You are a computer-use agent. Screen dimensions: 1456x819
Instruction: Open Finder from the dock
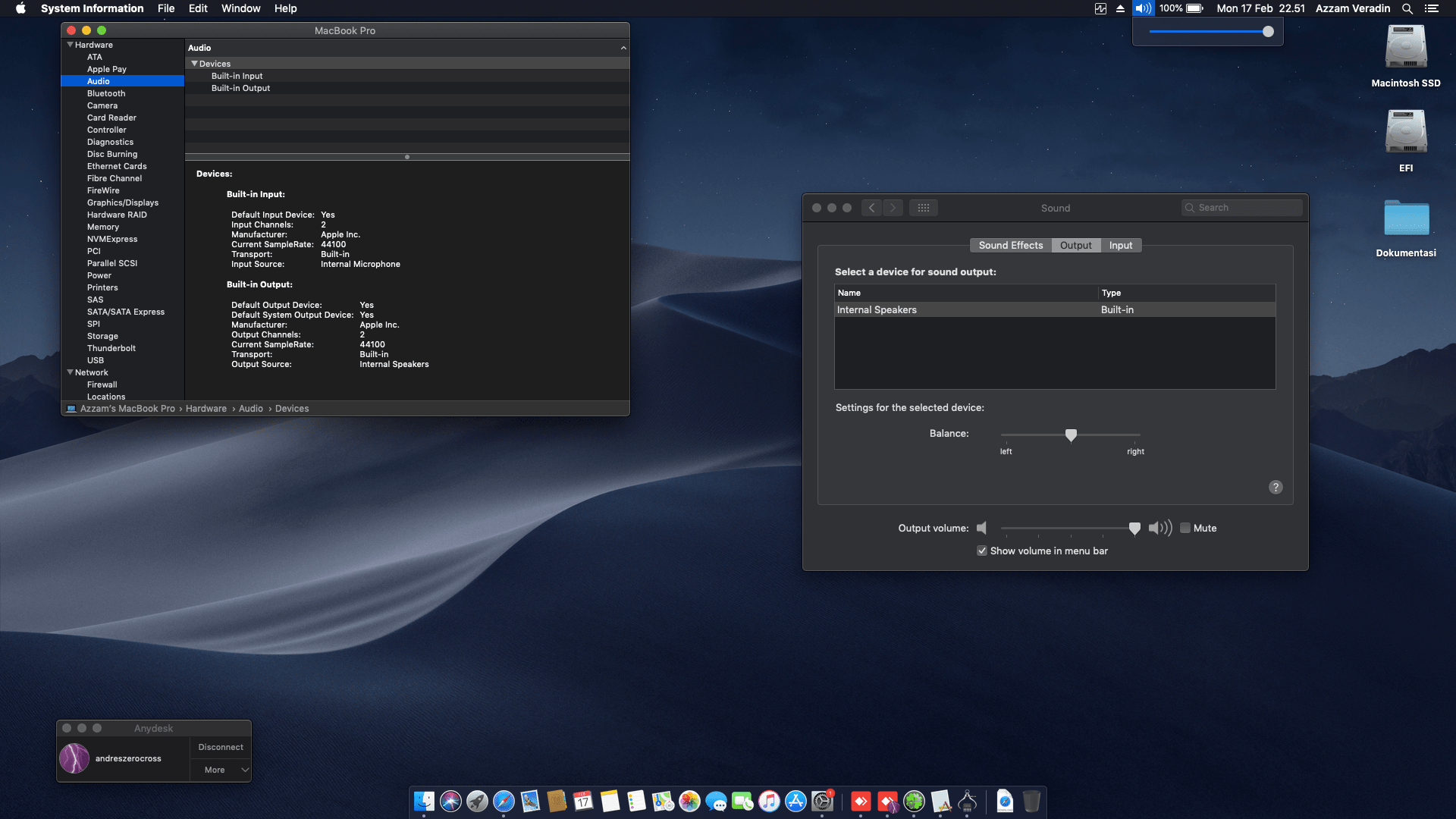pos(424,801)
